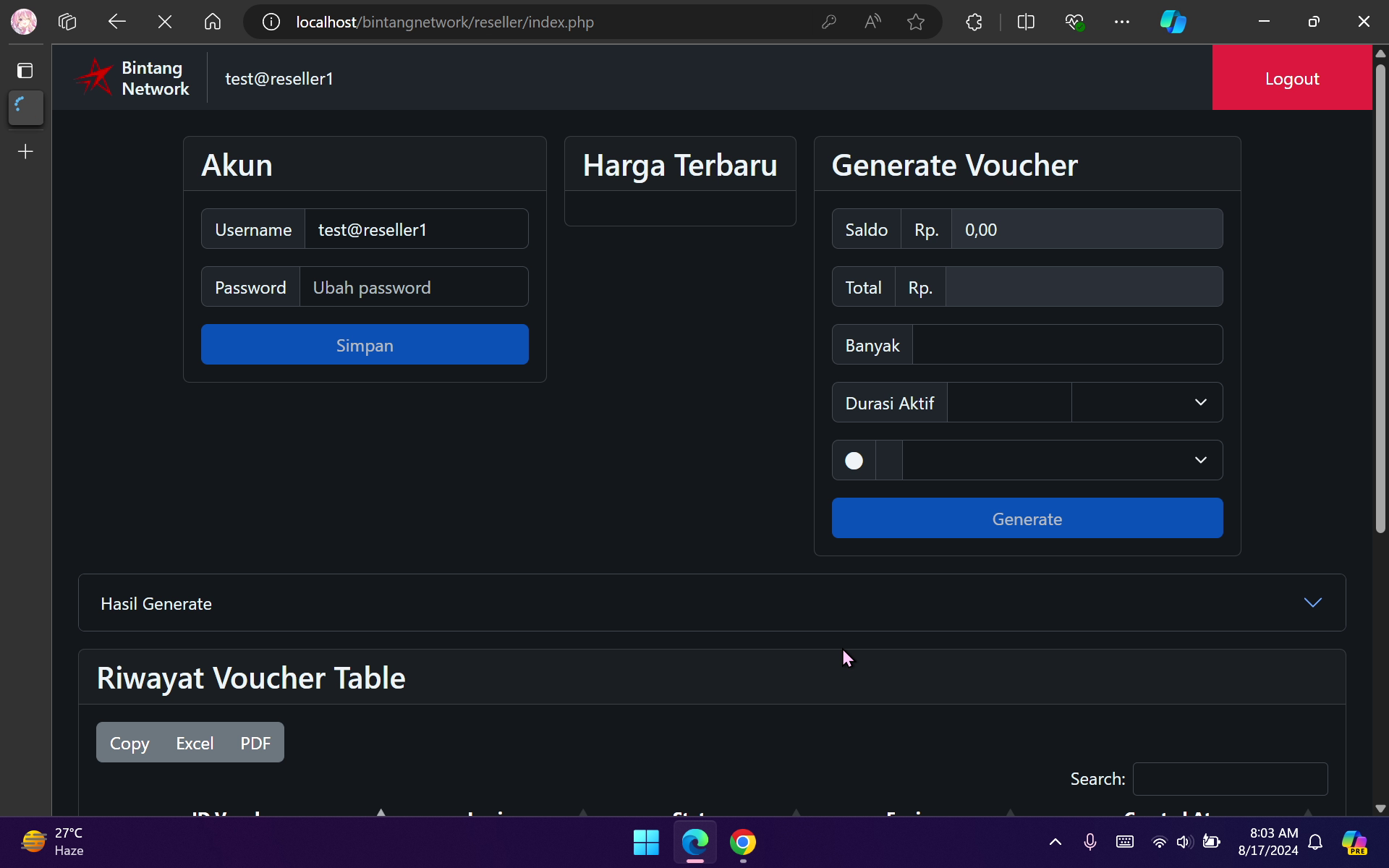Stop loading the page
The height and width of the screenshot is (868, 1389).
point(165,22)
